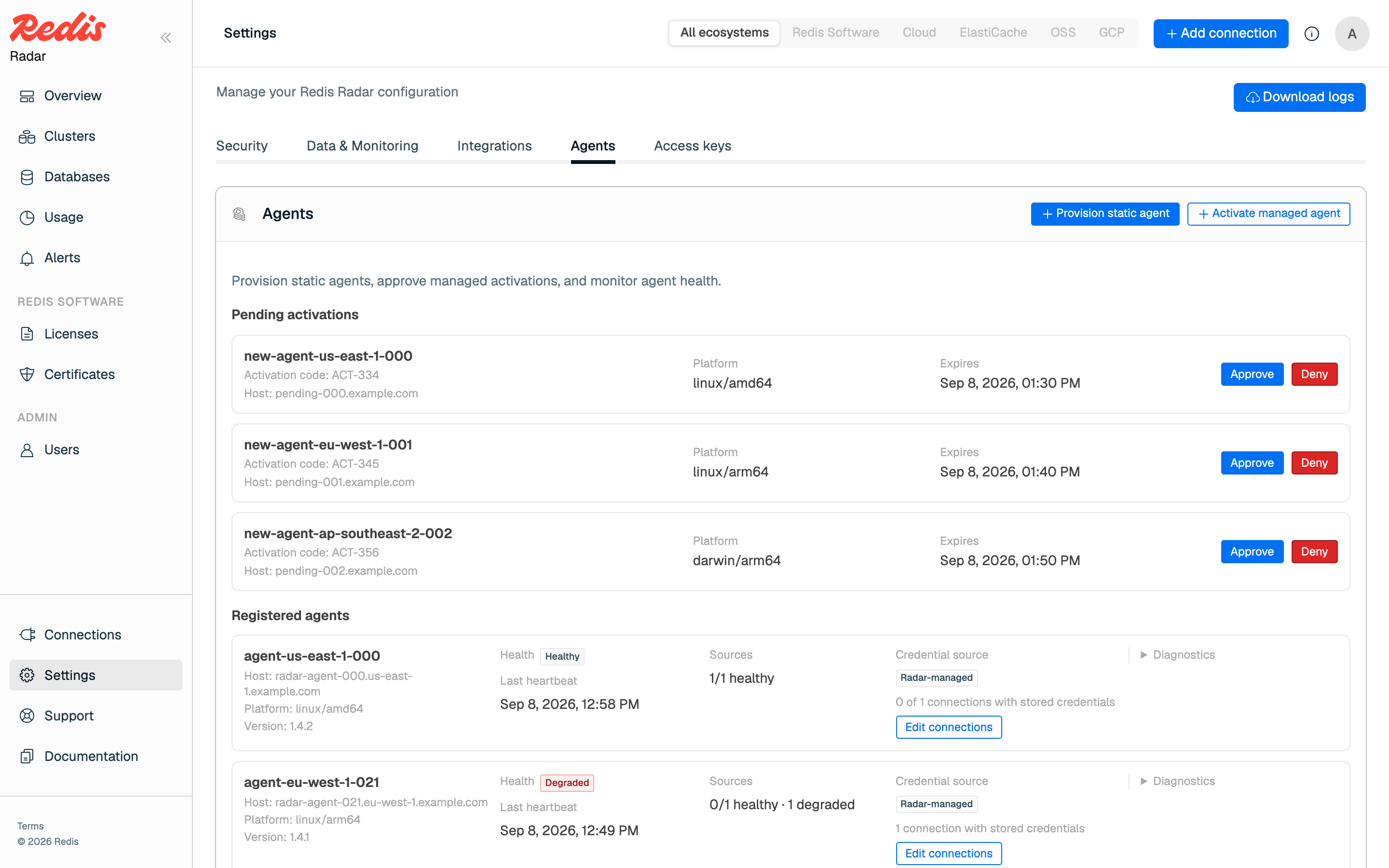
Task: Click the Add connection button
Action: pos(1221,34)
